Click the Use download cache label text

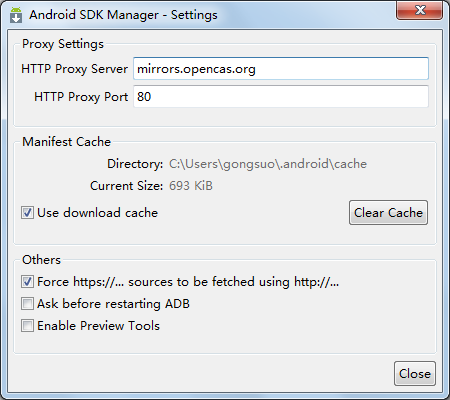pos(97,213)
